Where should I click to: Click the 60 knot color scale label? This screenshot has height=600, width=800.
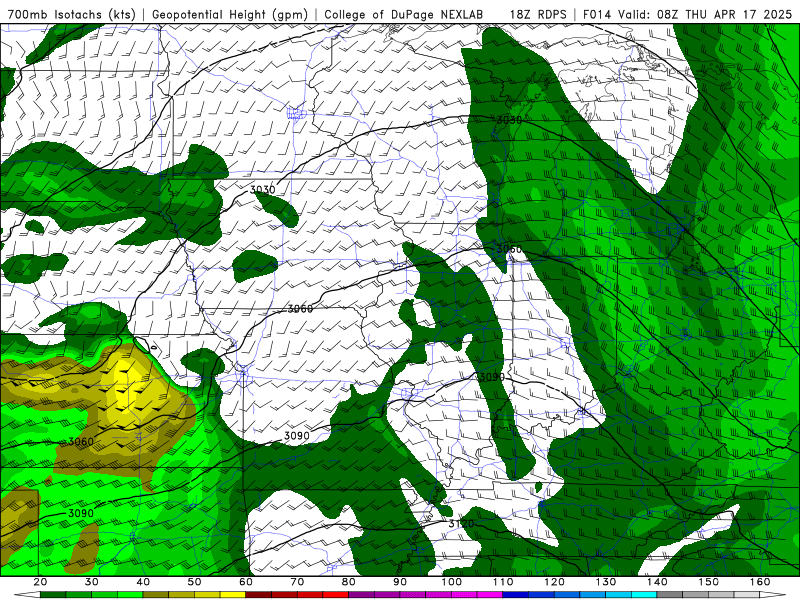pyautogui.click(x=246, y=582)
